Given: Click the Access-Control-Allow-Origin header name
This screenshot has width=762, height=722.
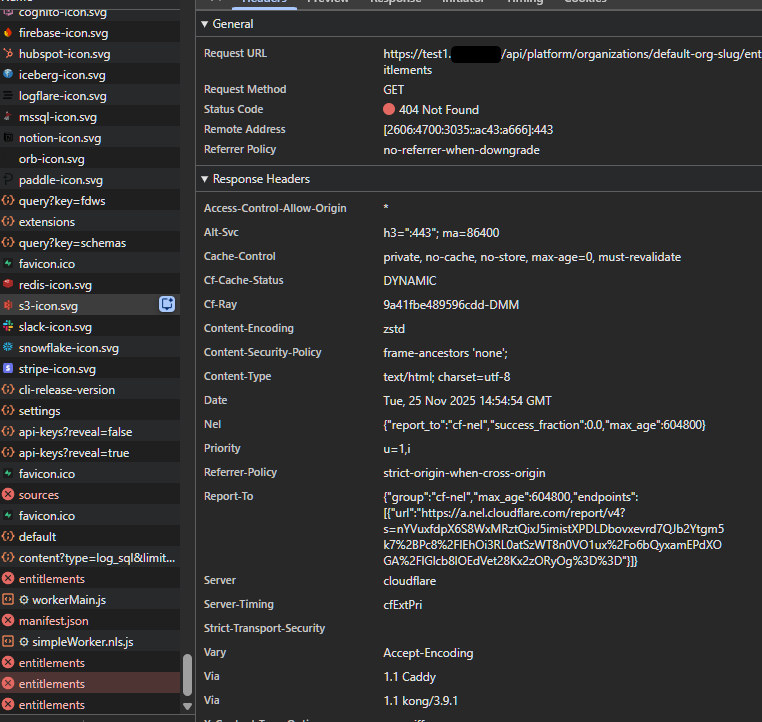Looking at the screenshot, I should click(x=275, y=208).
